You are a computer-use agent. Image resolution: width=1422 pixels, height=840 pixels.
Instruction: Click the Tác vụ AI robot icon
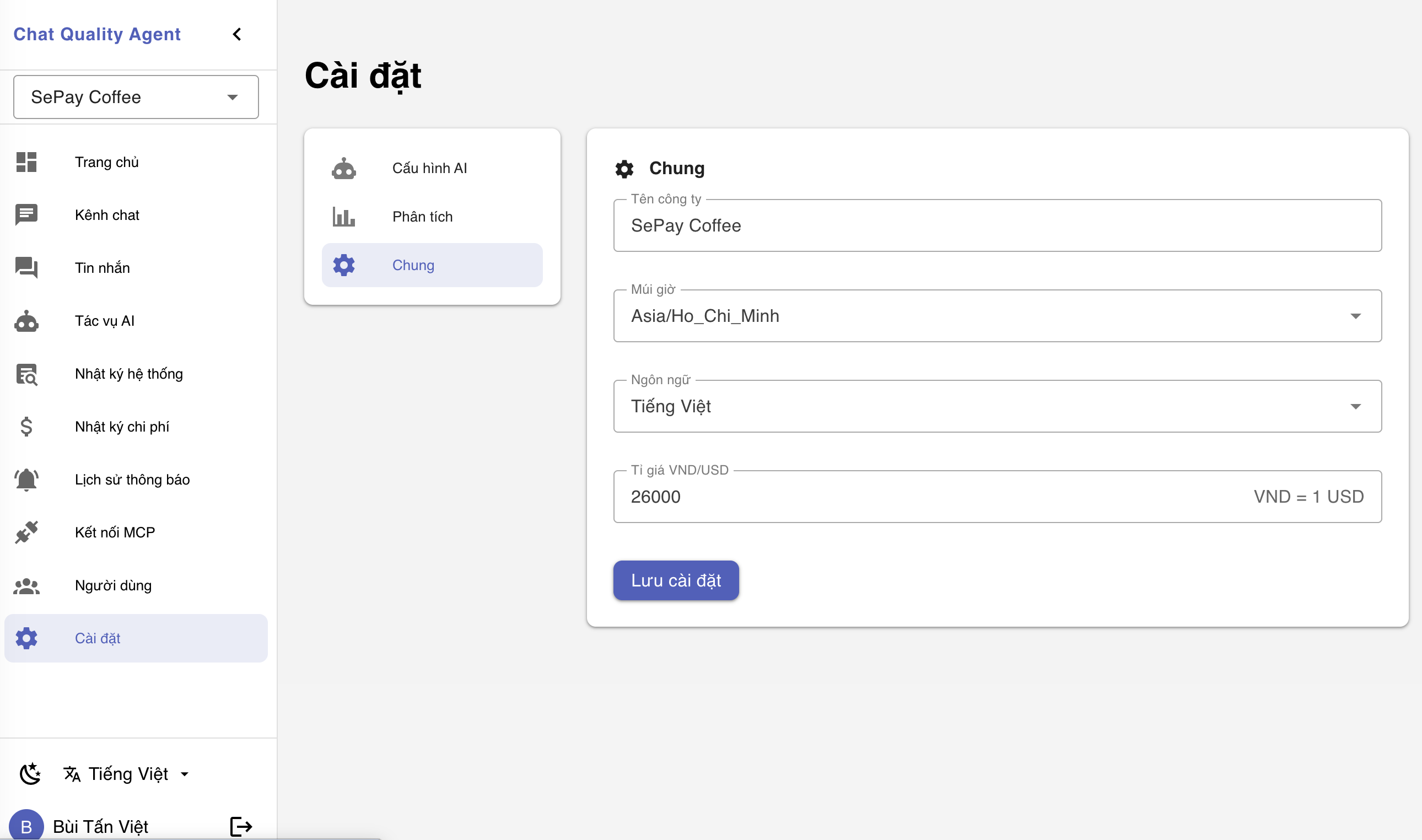pyautogui.click(x=26, y=321)
